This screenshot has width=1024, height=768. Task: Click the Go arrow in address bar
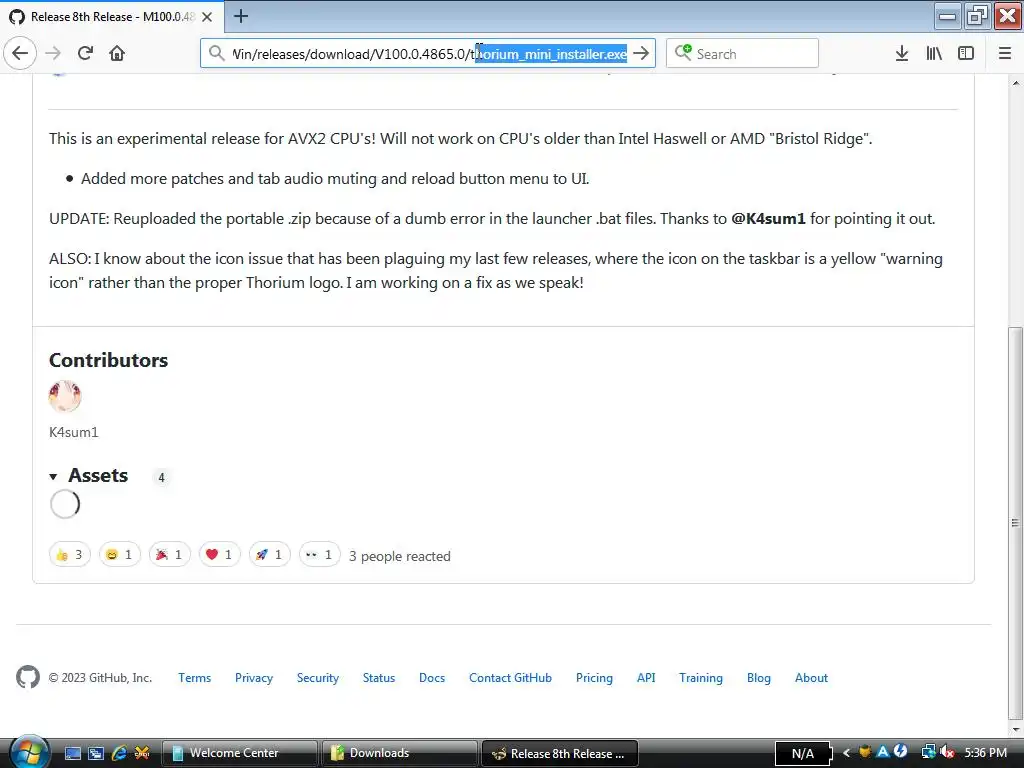coord(641,54)
